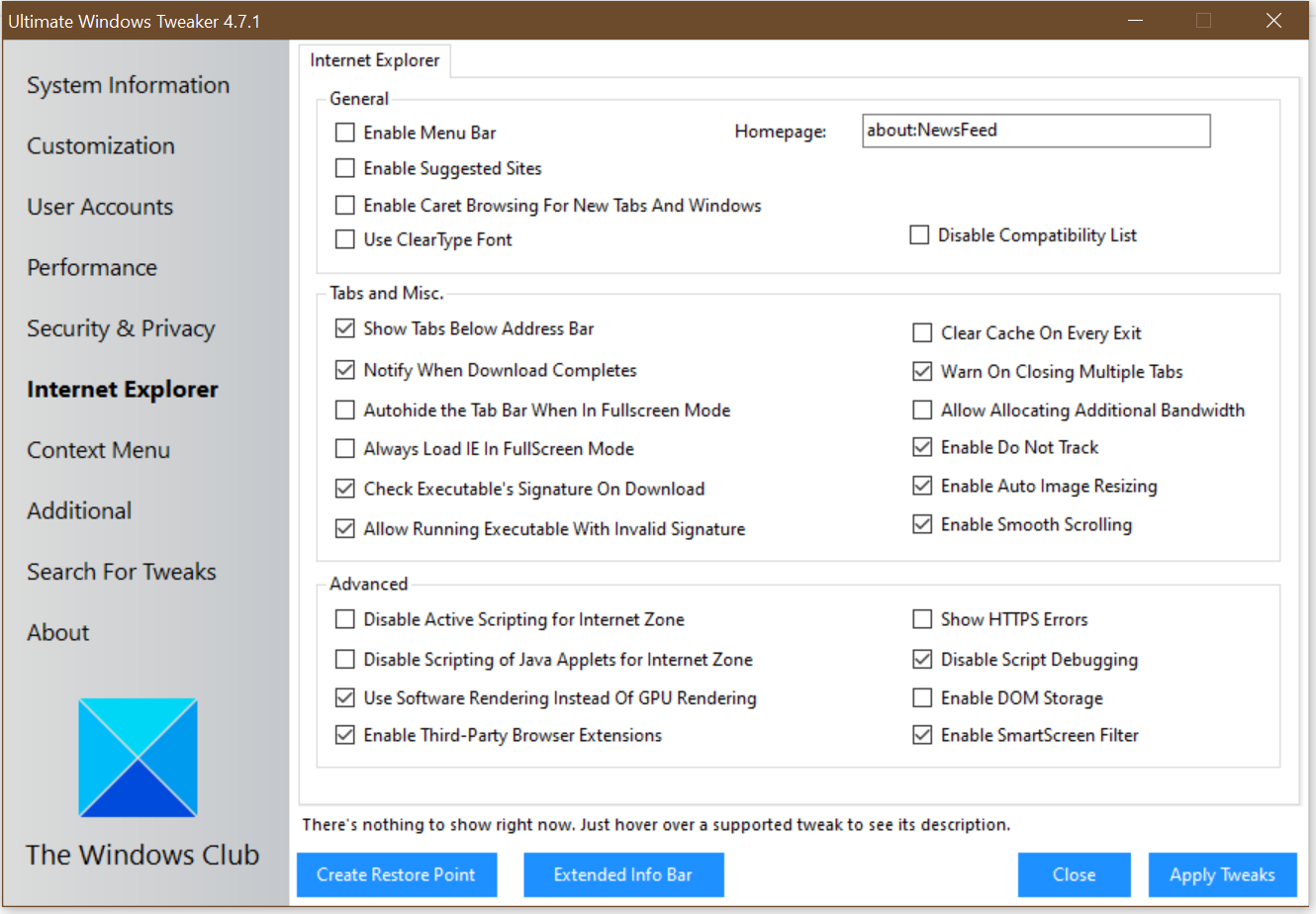Select Internet Explorer in sidebar

click(123, 389)
